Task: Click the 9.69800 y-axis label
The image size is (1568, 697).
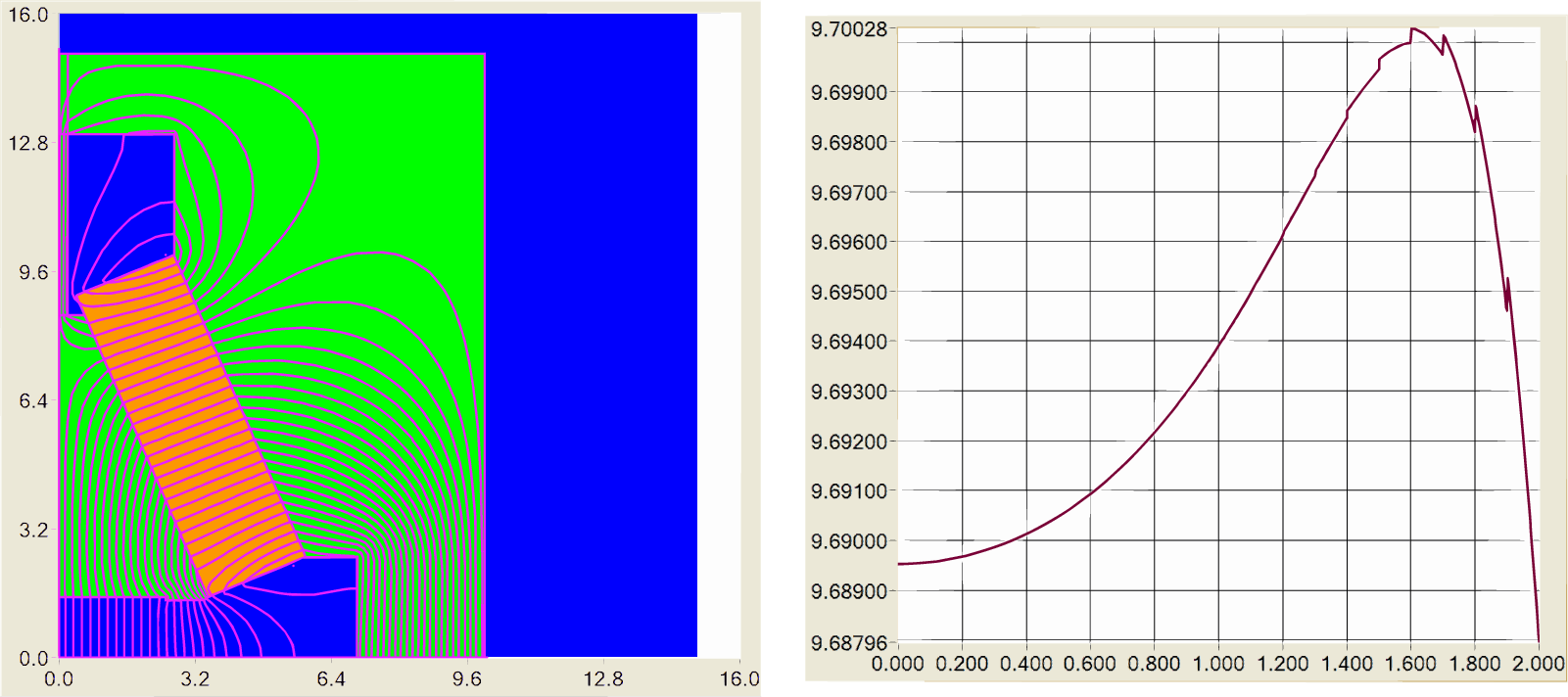Action: click(x=848, y=143)
